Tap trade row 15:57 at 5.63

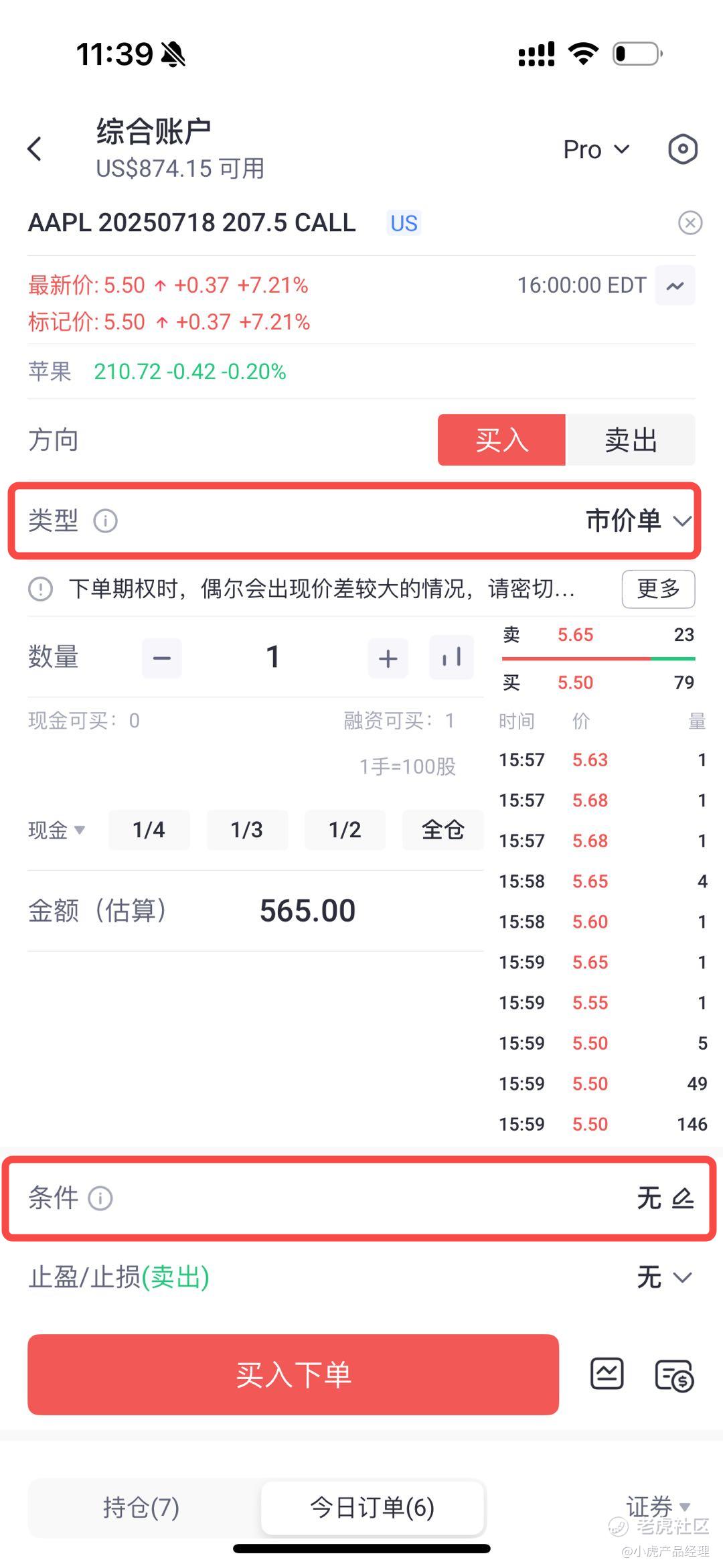[602, 760]
